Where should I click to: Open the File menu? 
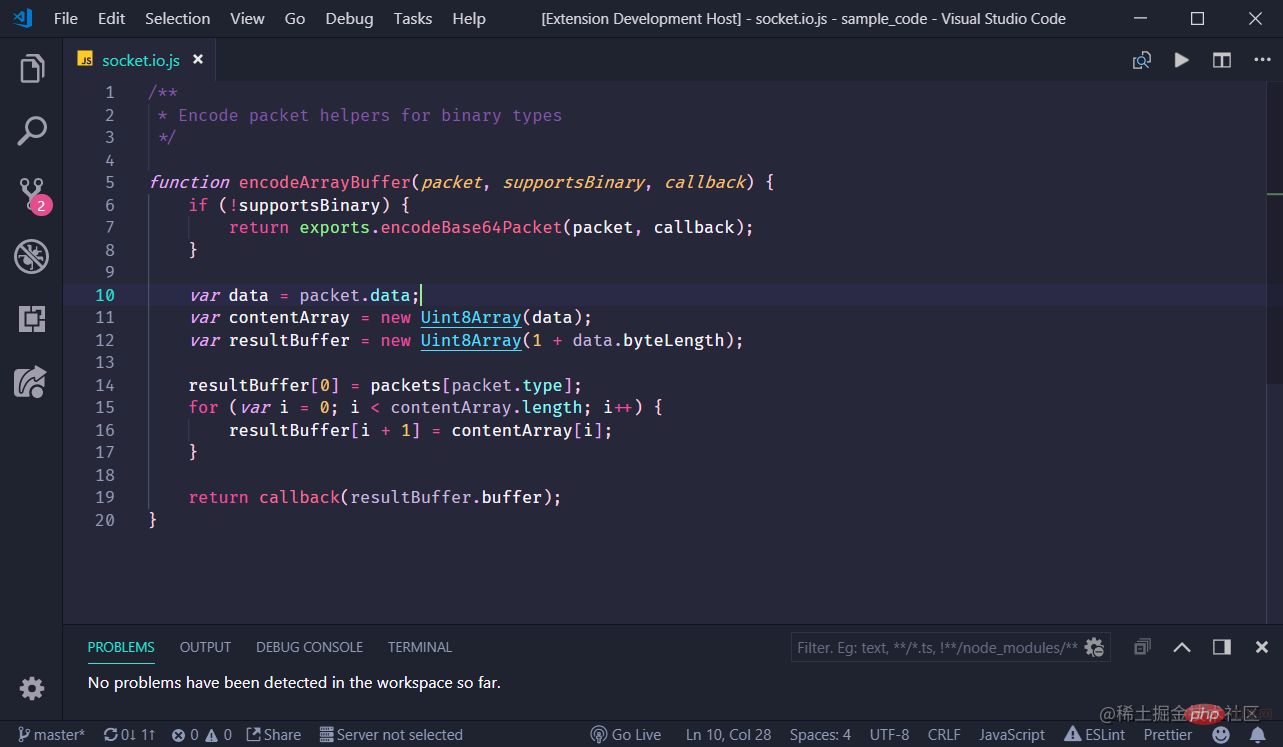(x=65, y=18)
